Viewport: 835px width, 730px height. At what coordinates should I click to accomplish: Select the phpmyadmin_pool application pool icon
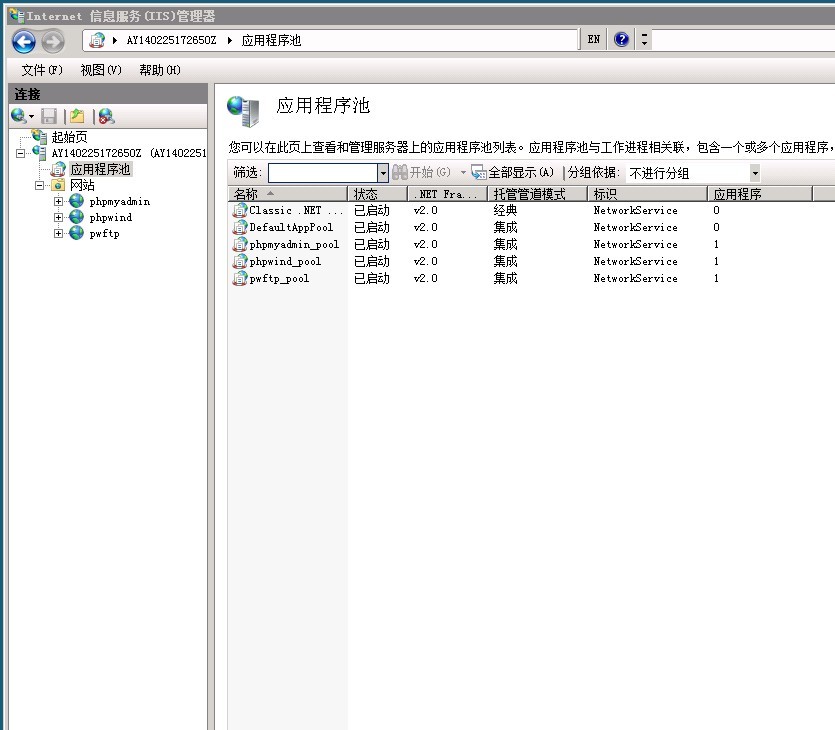(238, 244)
